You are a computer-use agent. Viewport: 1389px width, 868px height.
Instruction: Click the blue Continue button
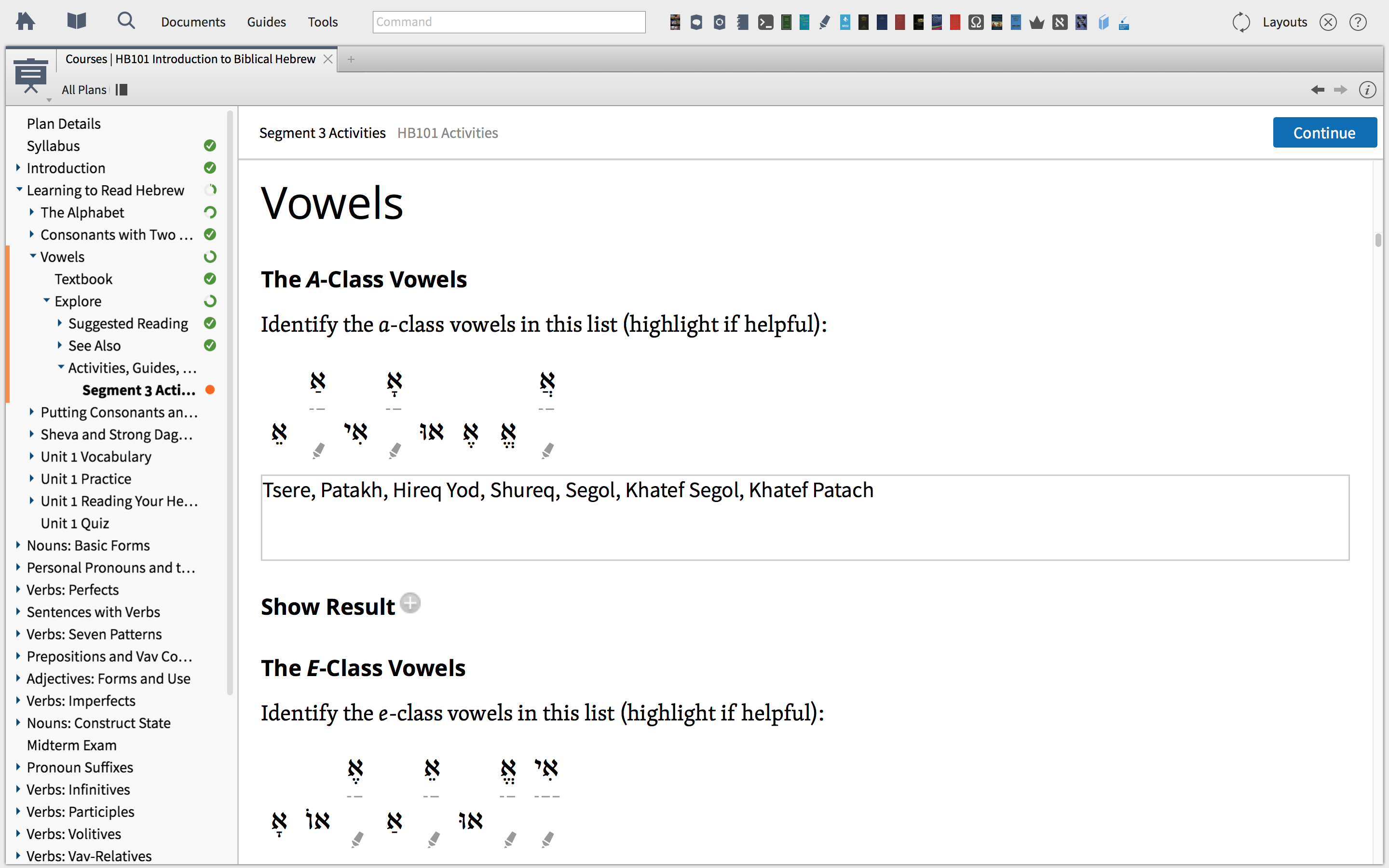1324,133
